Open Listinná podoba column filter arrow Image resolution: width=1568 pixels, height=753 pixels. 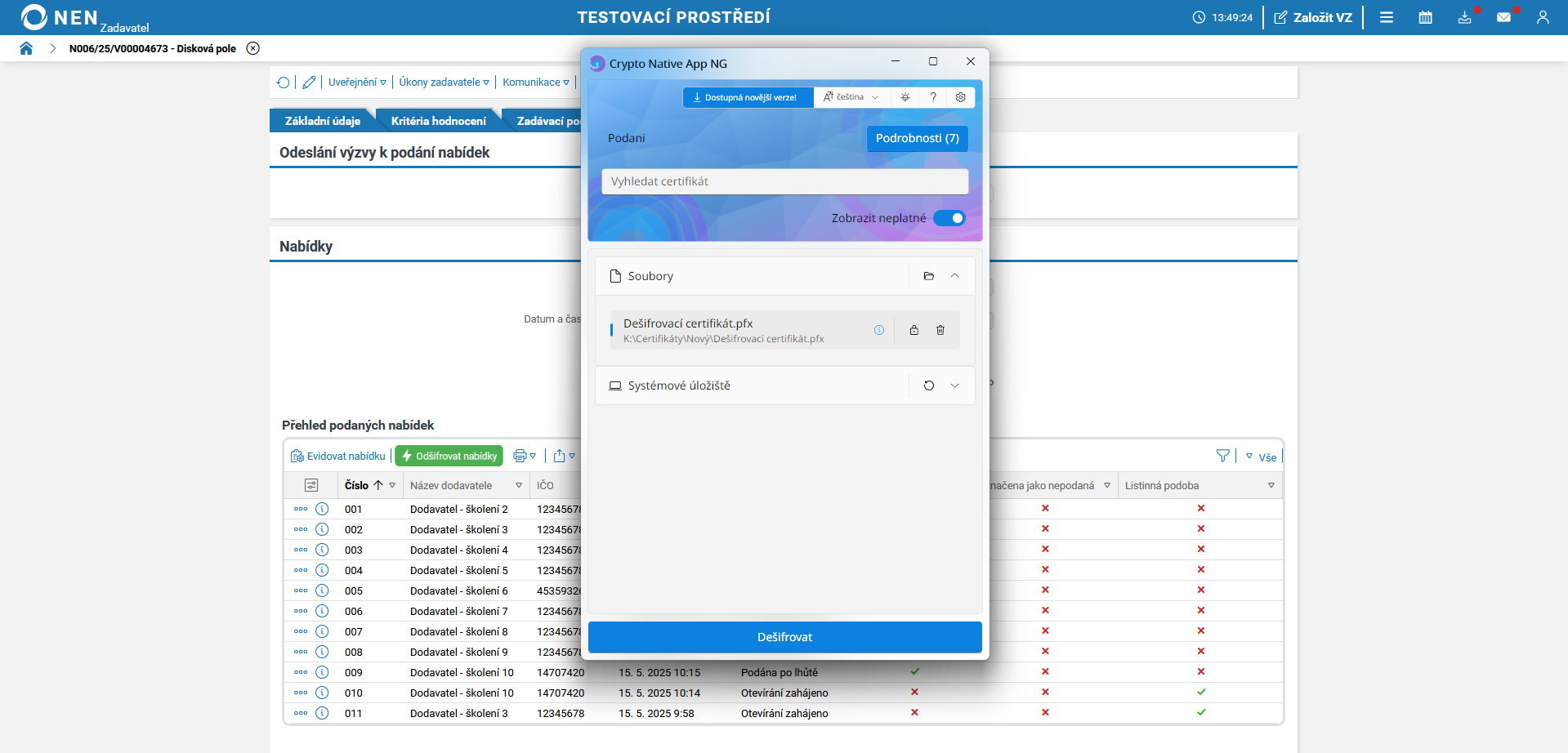coord(1271,485)
